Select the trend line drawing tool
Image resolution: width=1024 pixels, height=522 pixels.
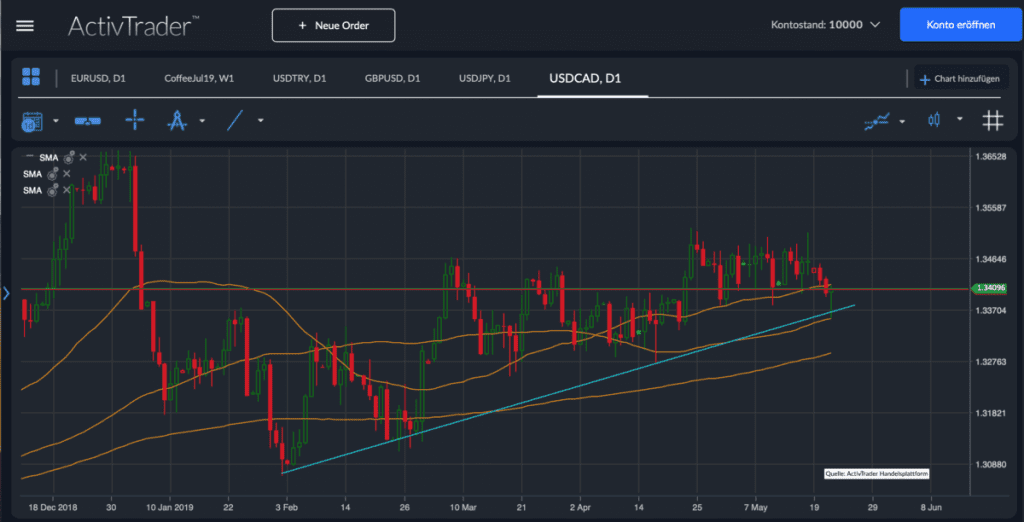click(235, 120)
